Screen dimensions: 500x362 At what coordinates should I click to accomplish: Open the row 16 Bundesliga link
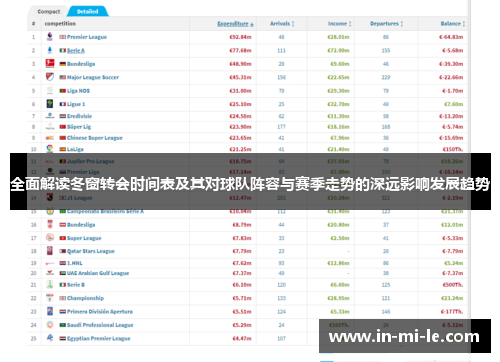(x=81, y=225)
